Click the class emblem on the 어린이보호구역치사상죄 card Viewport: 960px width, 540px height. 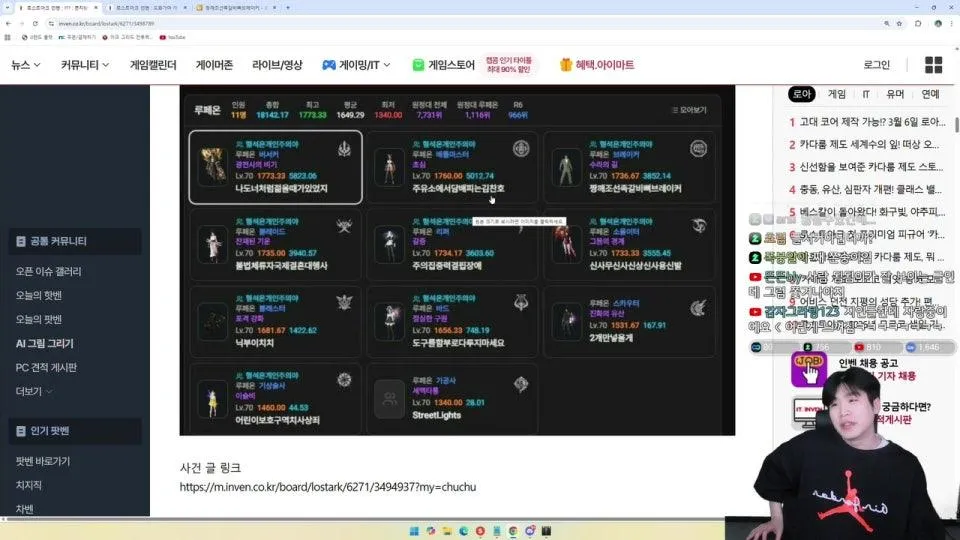pos(344,380)
